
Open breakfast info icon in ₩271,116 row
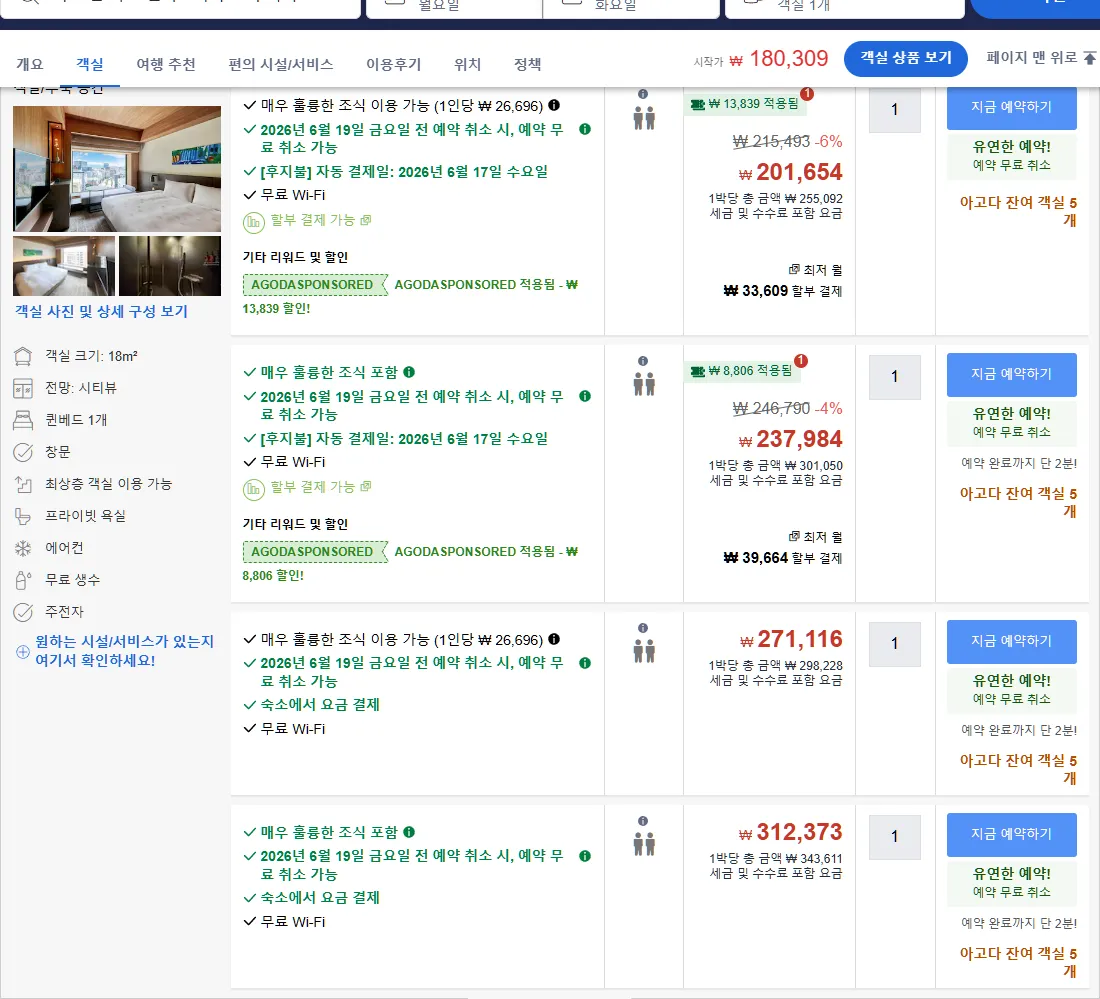554,639
